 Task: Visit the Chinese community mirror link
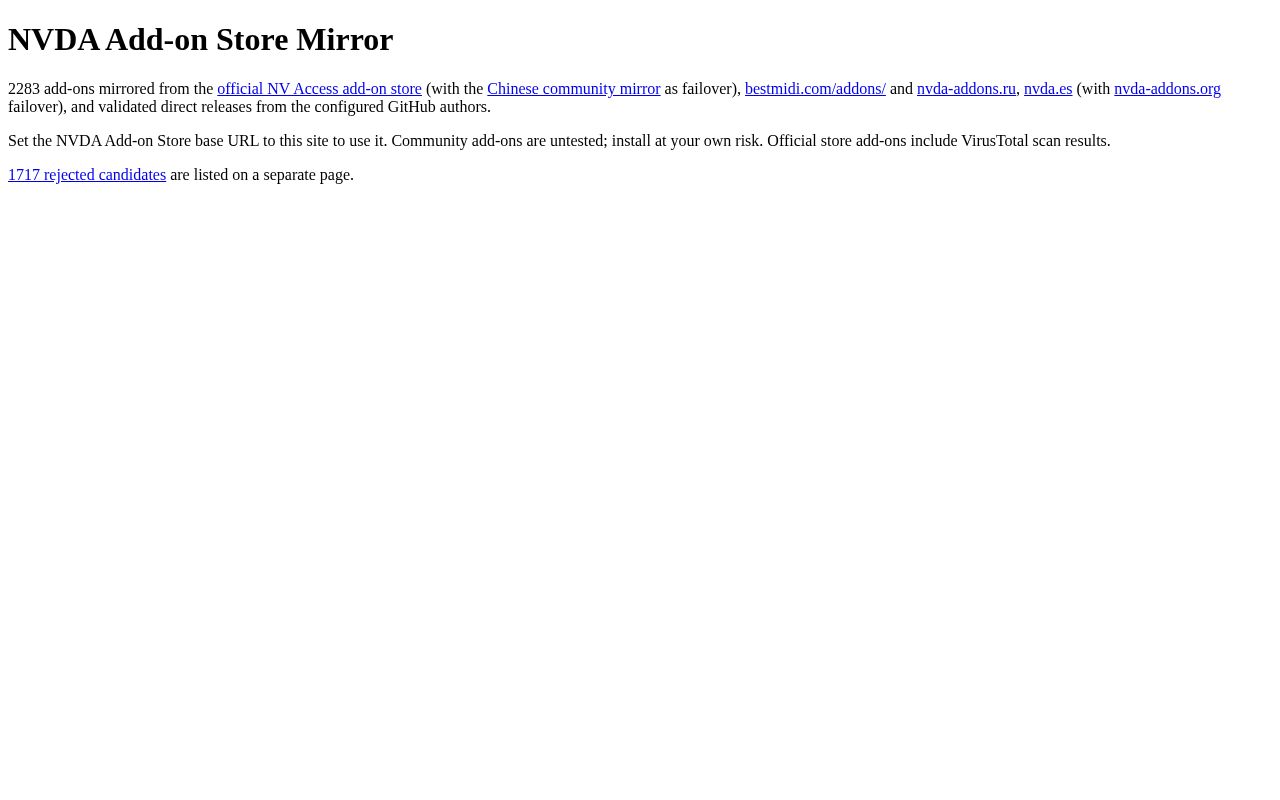(573, 89)
